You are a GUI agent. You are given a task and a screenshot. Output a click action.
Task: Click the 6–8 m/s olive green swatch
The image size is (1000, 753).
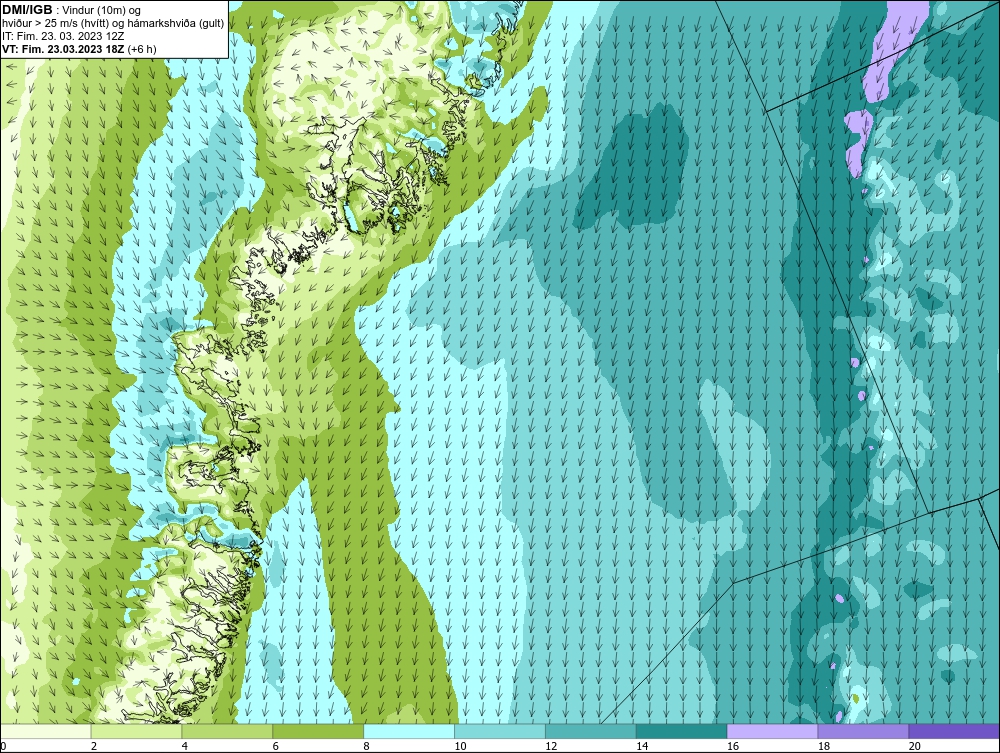(x=318, y=731)
